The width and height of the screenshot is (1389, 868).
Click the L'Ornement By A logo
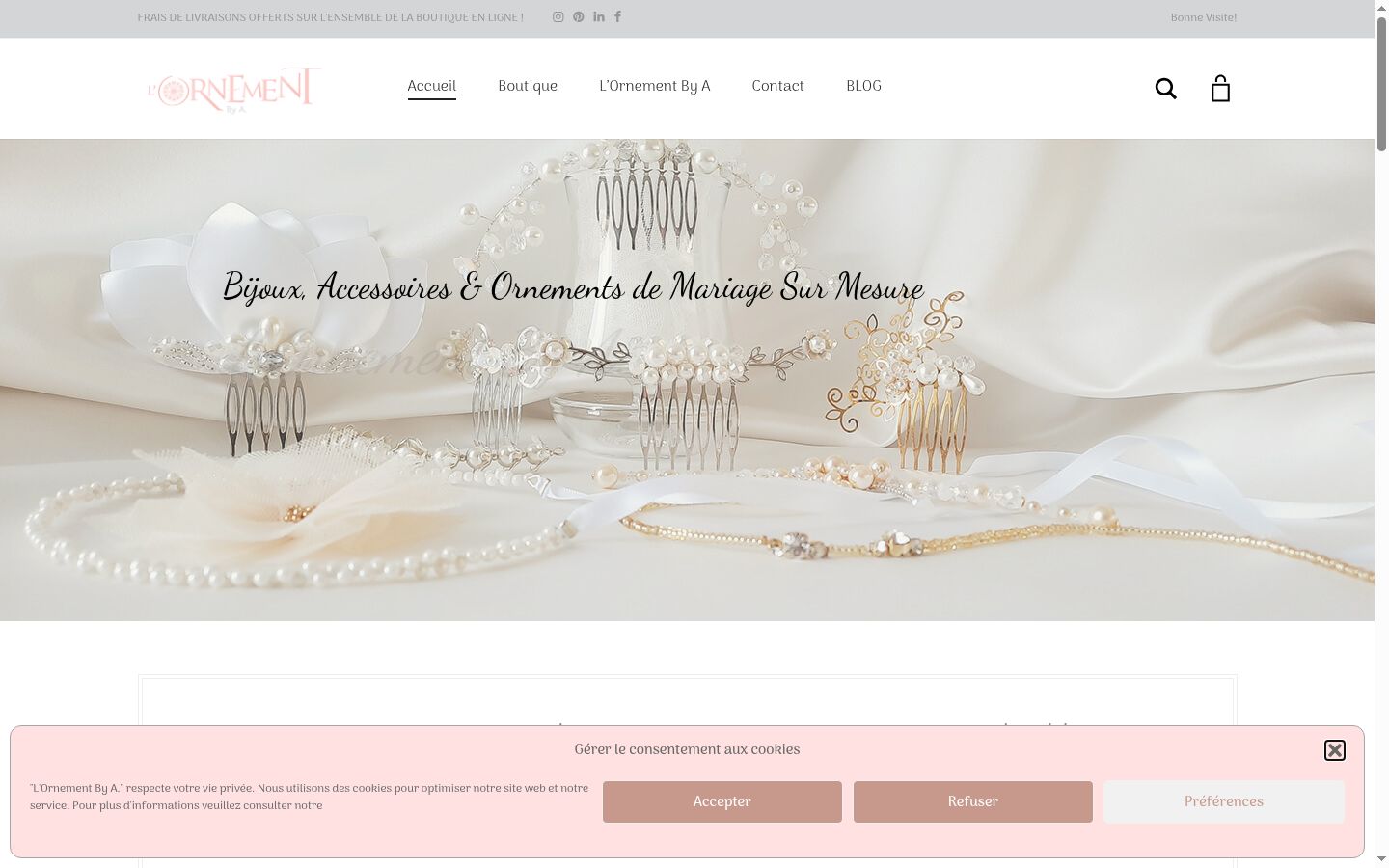pos(233,90)
